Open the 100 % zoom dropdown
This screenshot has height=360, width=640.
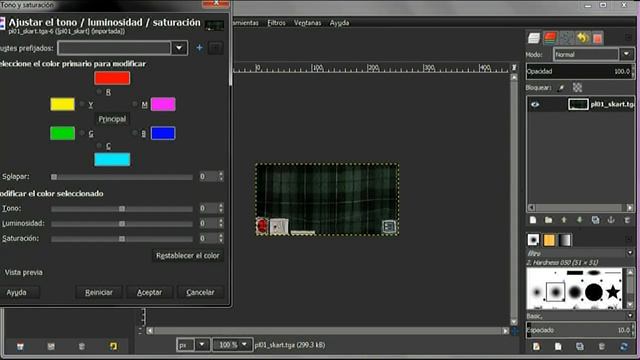click(x=232, y=345)
